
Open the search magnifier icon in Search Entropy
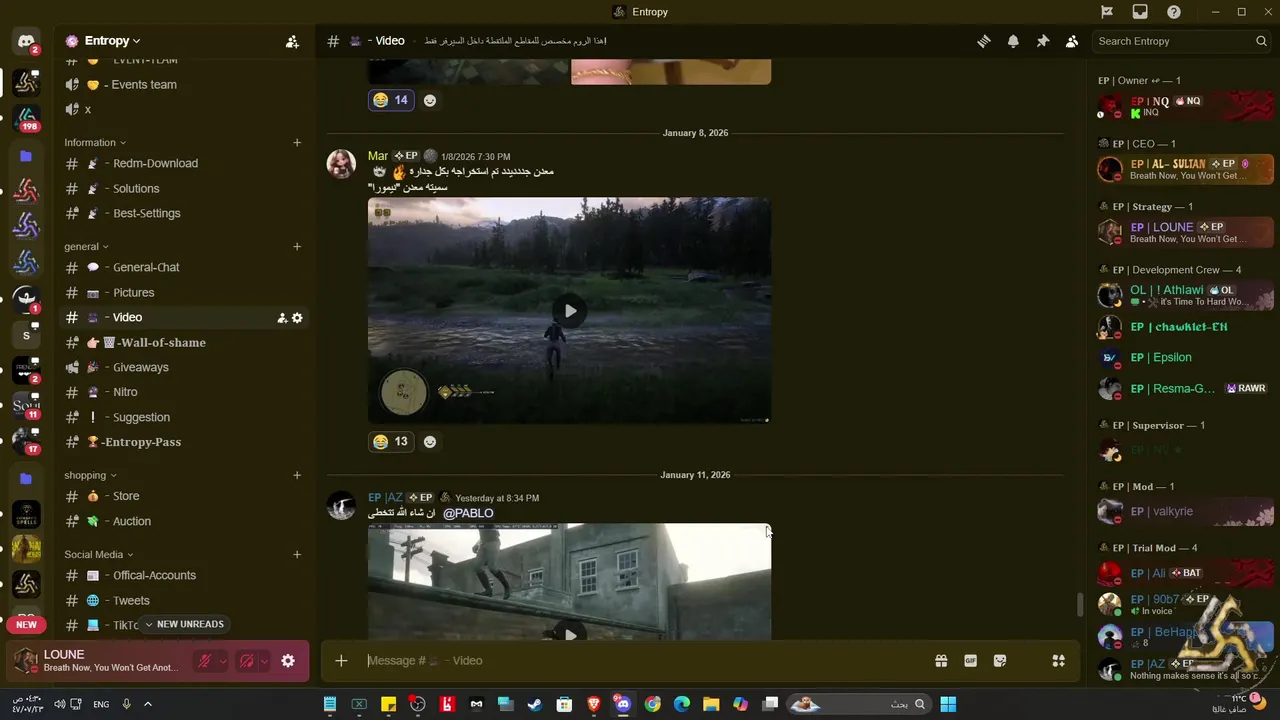pos(1261,41)
